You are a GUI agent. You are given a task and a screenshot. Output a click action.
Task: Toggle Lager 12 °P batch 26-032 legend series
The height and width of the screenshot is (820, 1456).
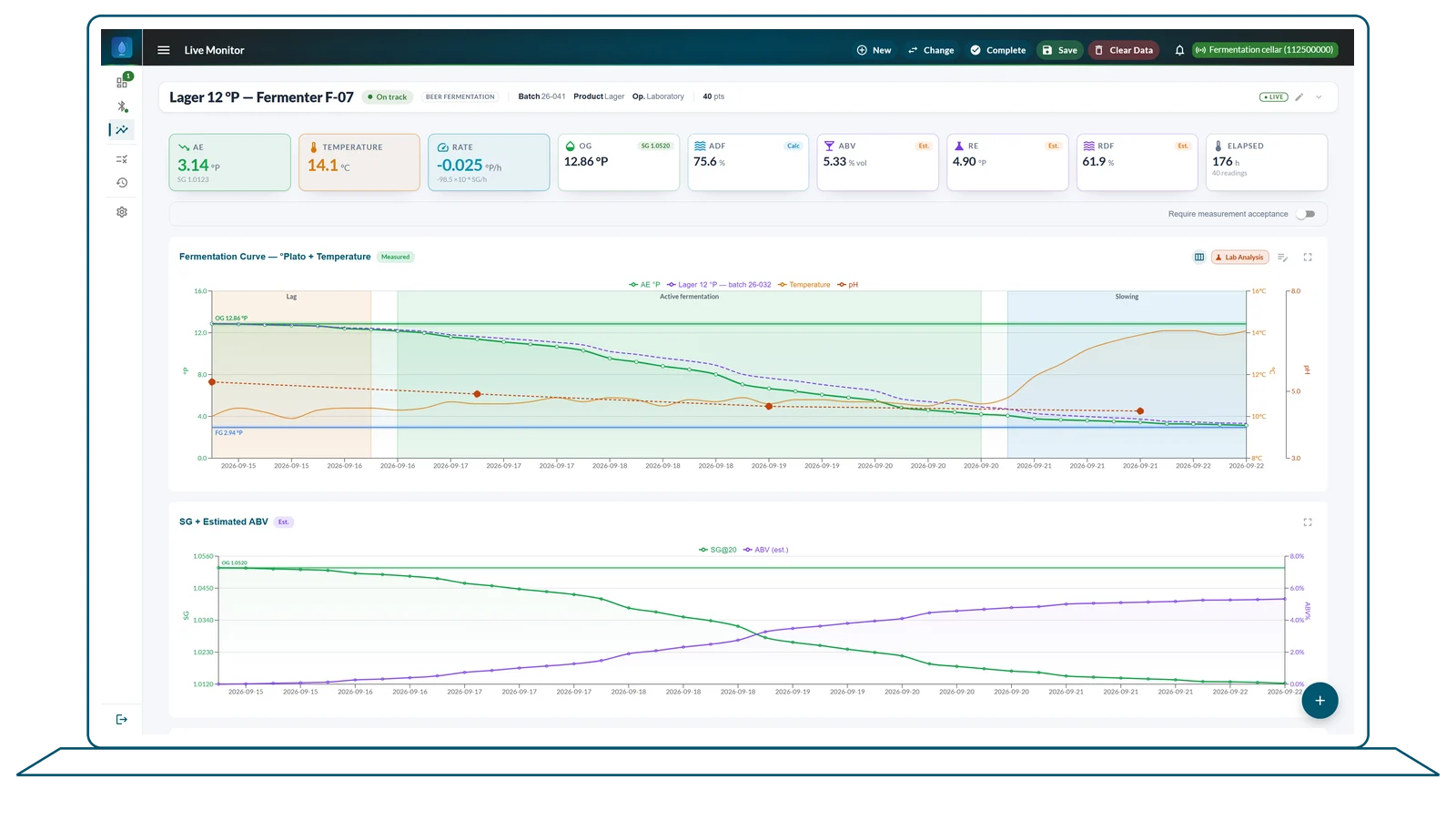point(719,285)
